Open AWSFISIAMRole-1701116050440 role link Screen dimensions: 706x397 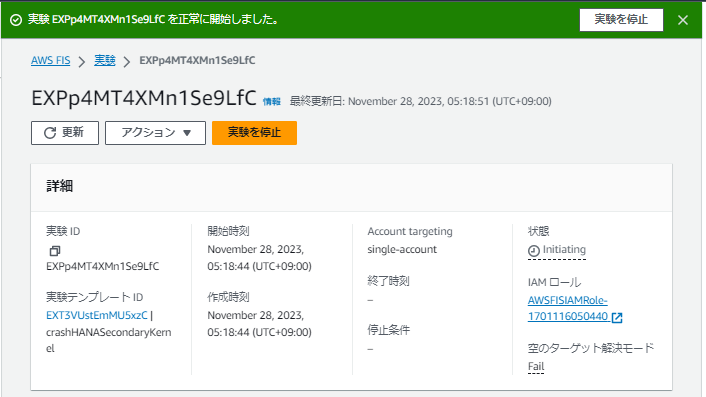pos(570,308)
